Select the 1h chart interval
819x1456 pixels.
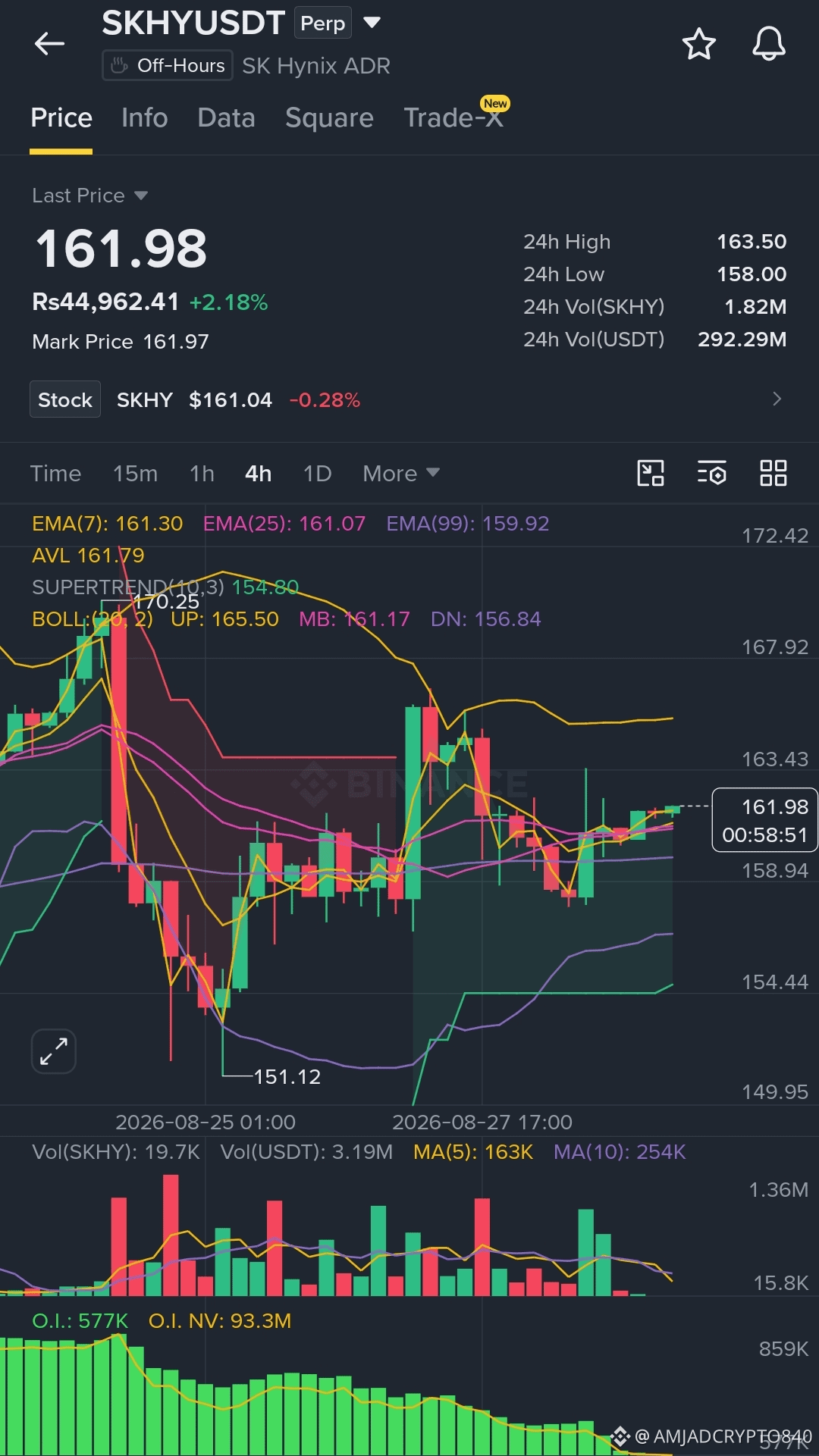tap(202, 474)
